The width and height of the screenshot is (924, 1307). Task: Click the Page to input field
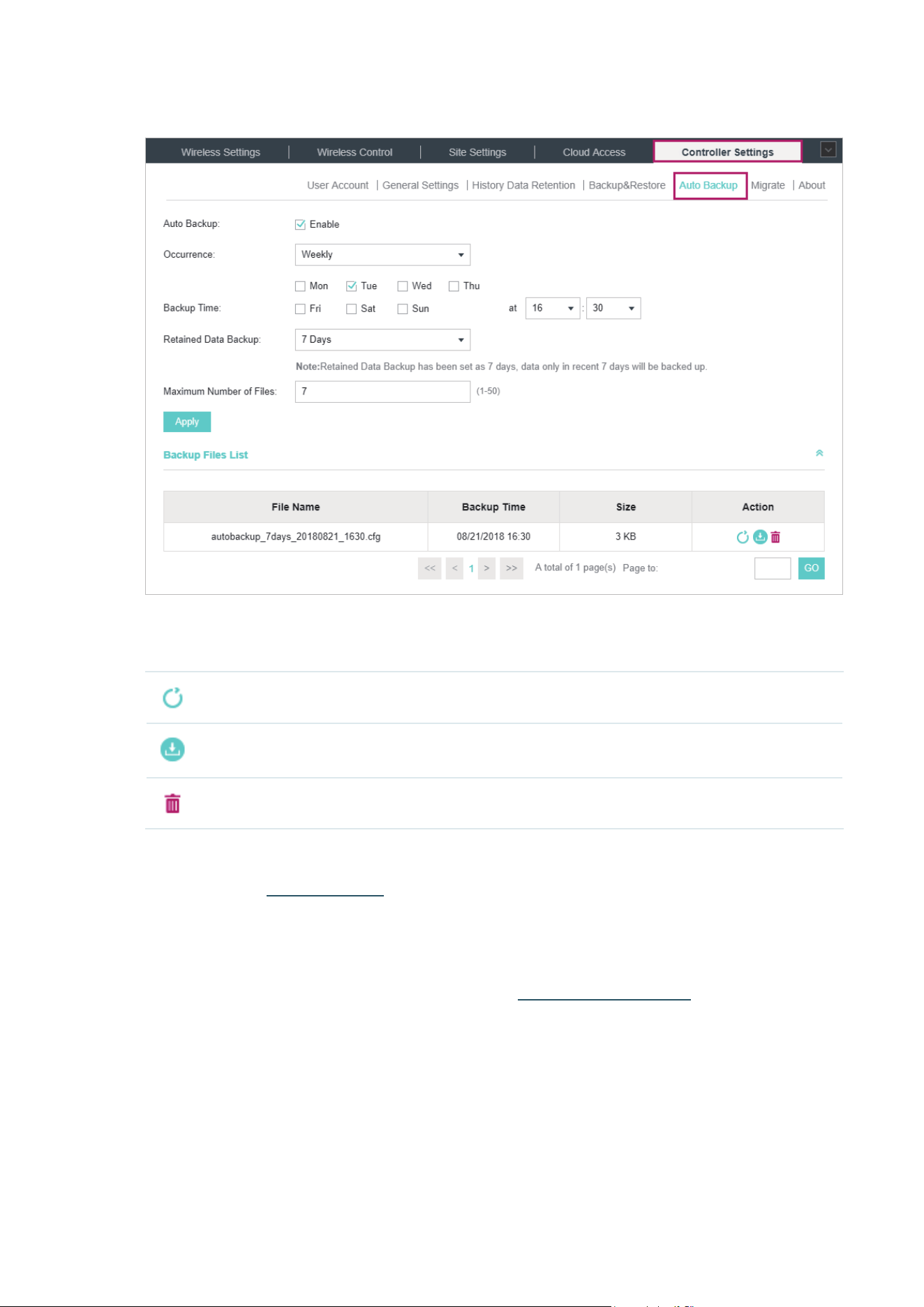773,568
